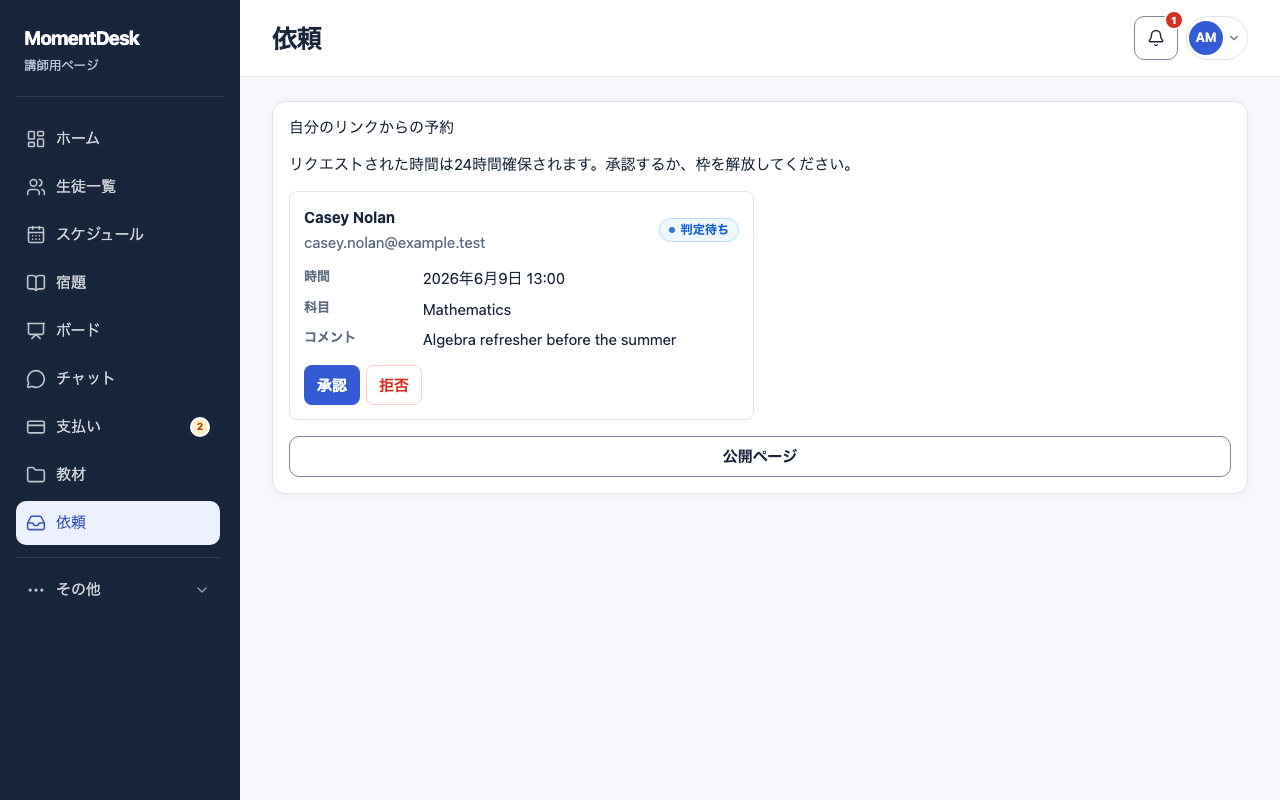1280x800 pixels.
Task: Click the 宿題 open-book icon
Action: pos(36,283)
